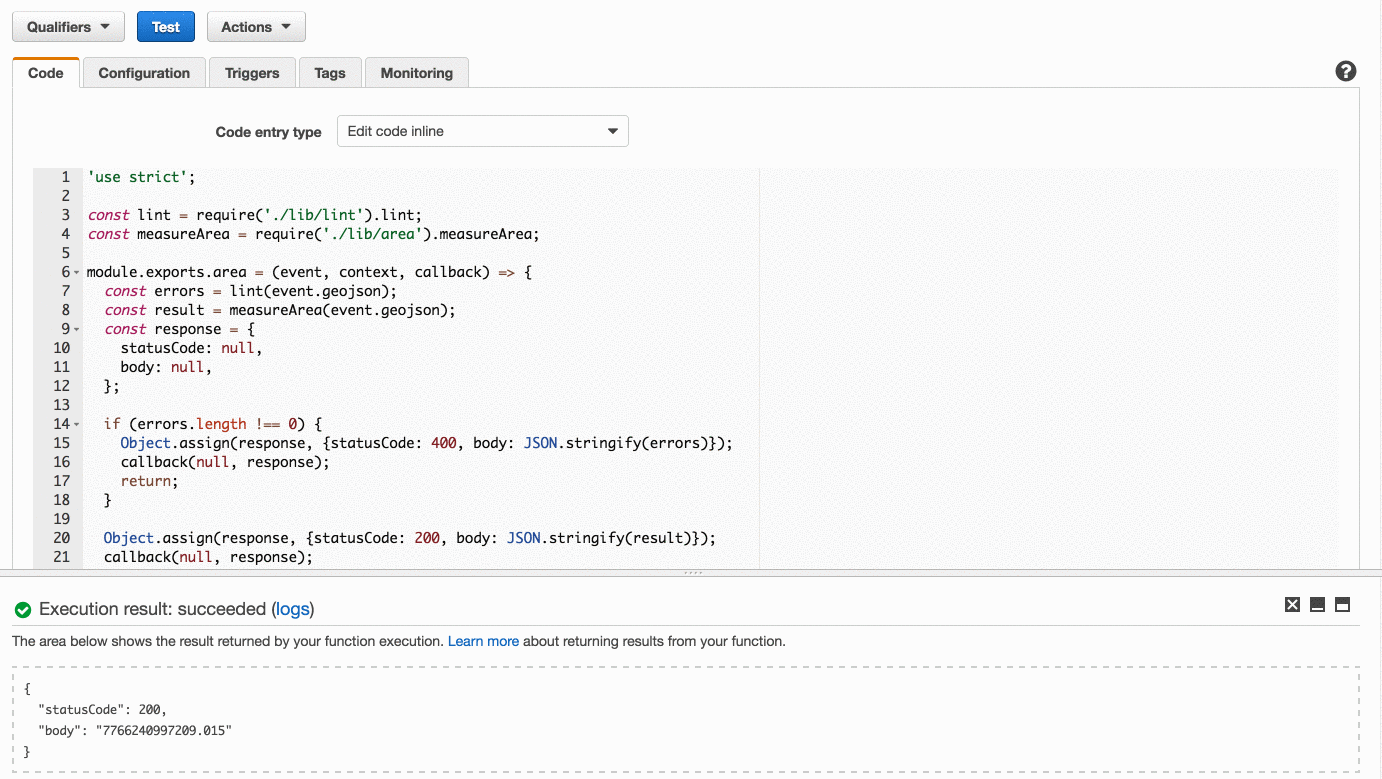Viewport: 1382px width, 779px height.
Task: Switch to the Configuration tab
Action: 143,72
